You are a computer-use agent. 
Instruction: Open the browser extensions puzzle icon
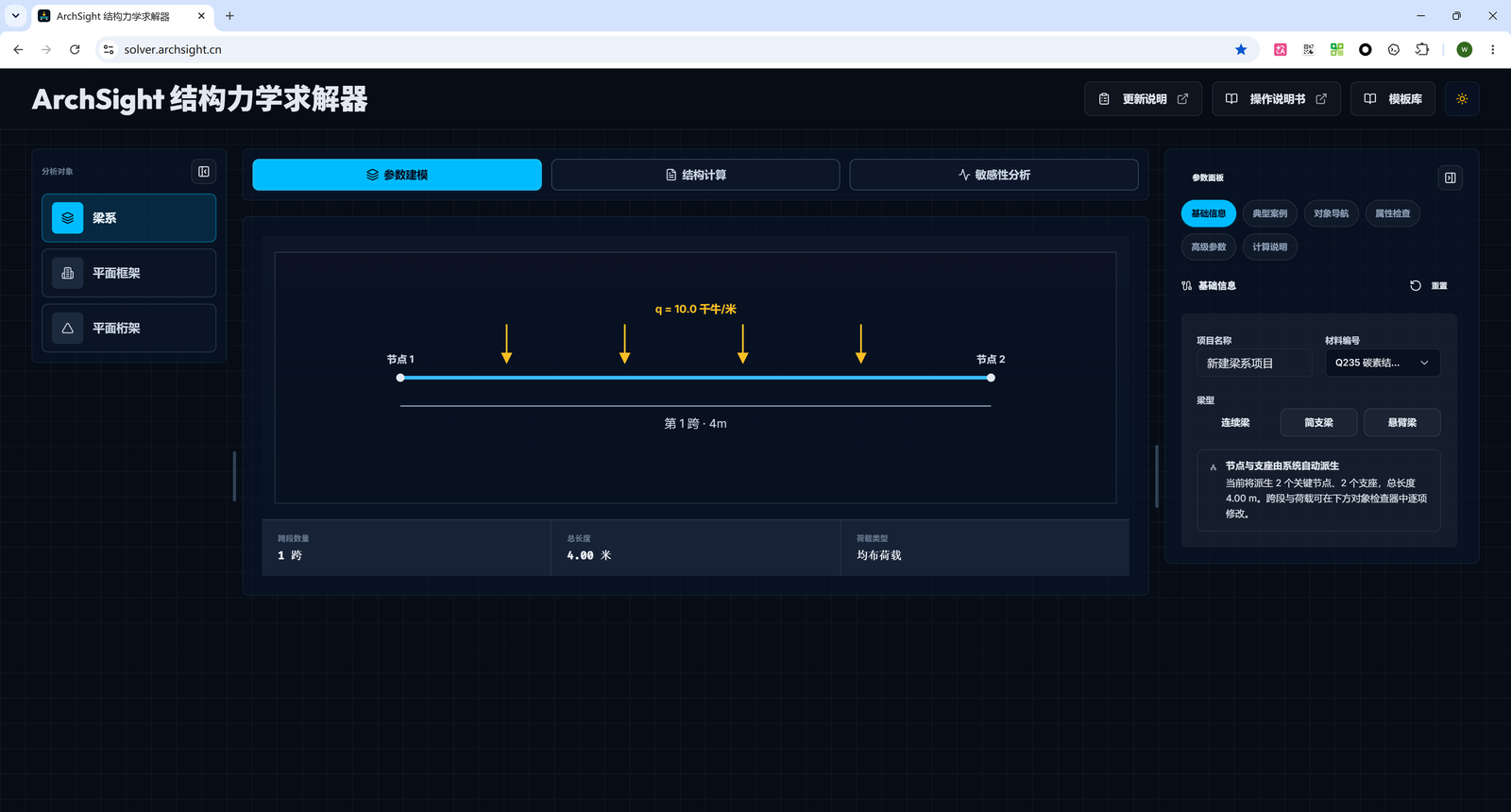point(1422,49)
